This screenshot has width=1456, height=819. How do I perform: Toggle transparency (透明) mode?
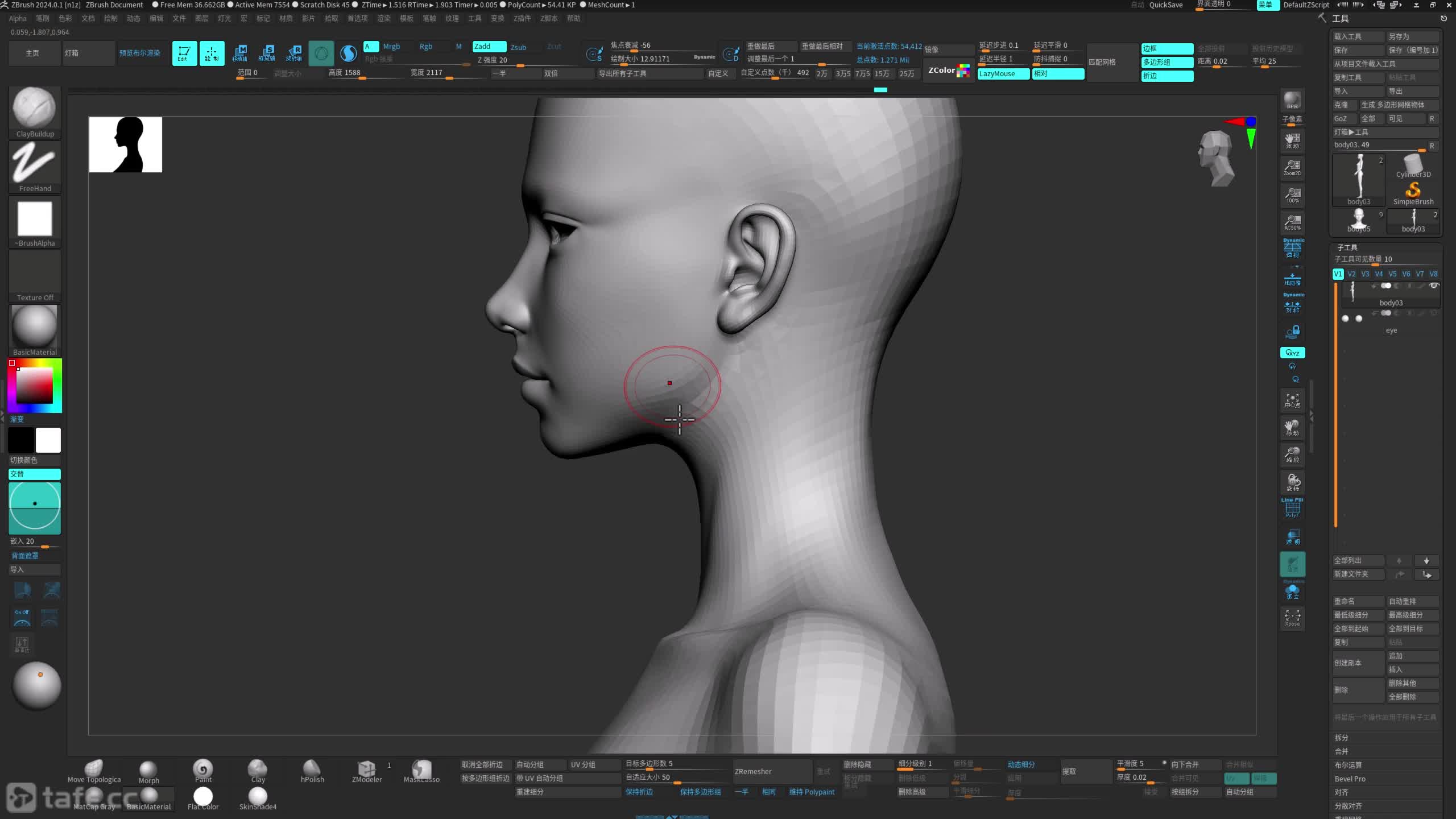[x=1292, y=537]
